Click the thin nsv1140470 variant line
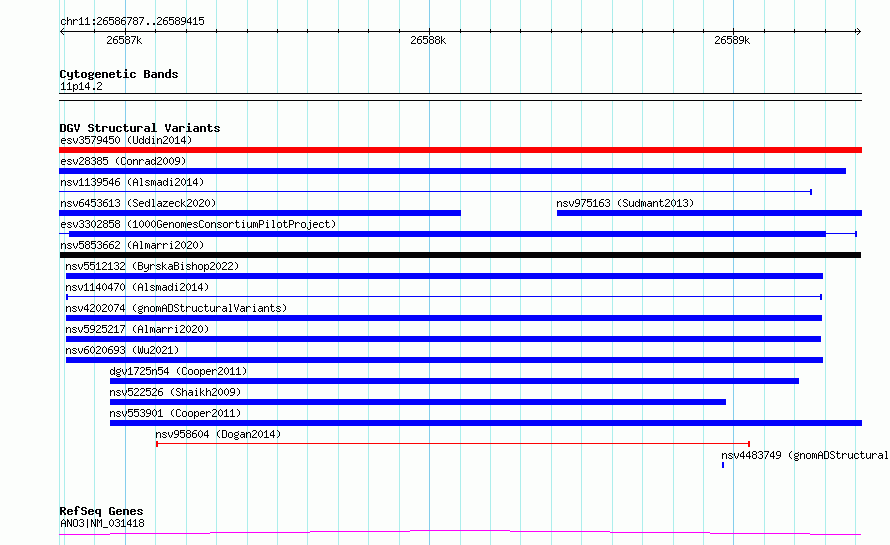 pos(444,297)
